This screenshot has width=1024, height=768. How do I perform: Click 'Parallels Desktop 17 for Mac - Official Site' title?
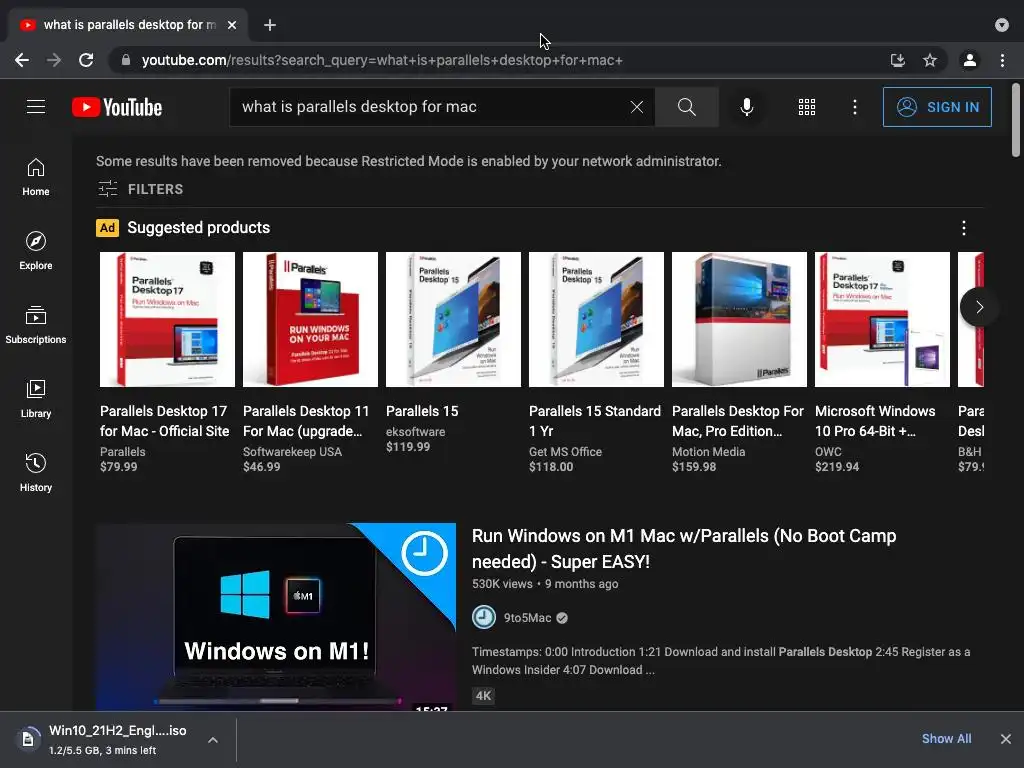[x=165, y=421]
